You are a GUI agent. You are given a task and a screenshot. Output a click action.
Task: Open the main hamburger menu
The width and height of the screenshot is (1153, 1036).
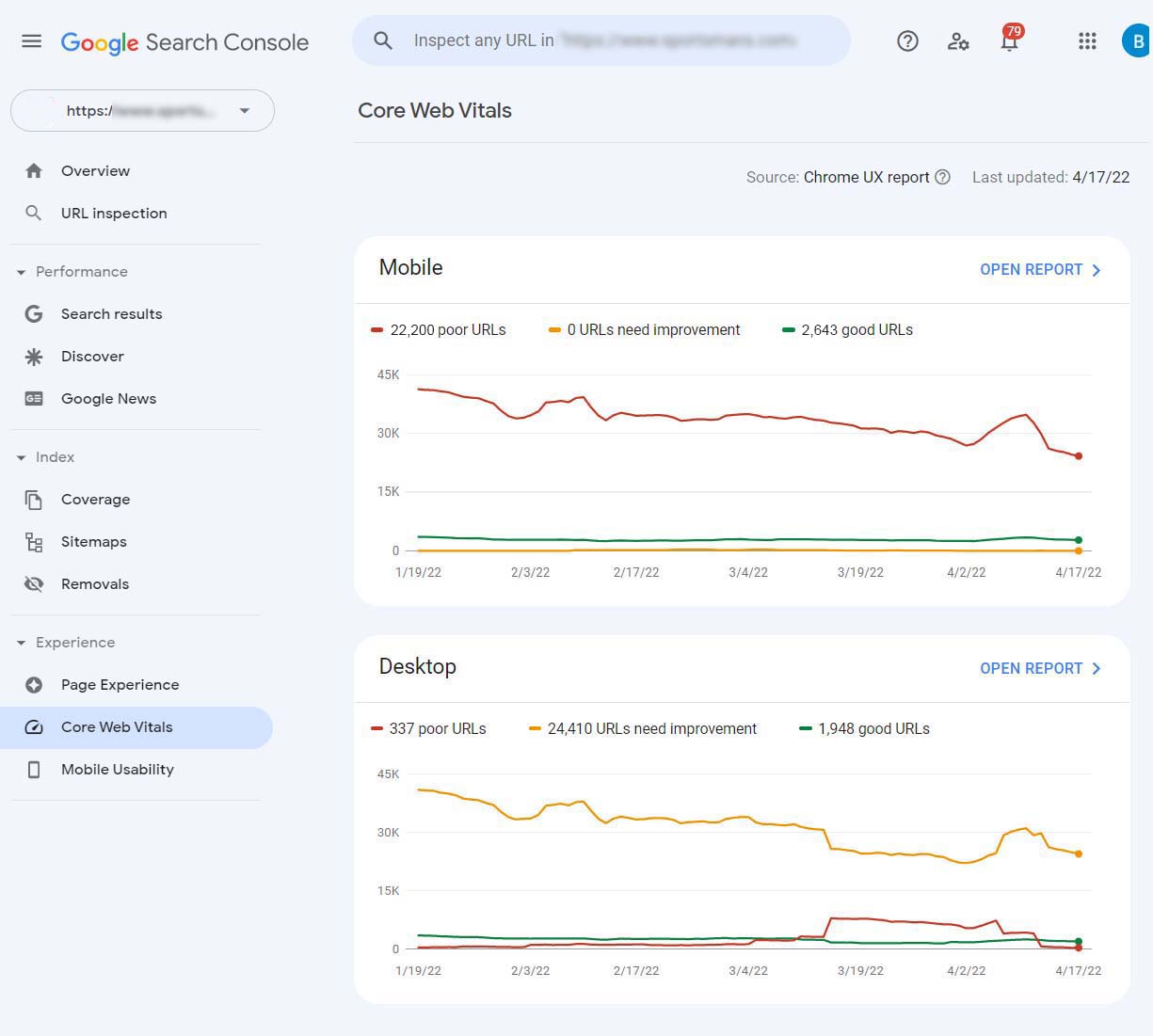pos(32,41)
